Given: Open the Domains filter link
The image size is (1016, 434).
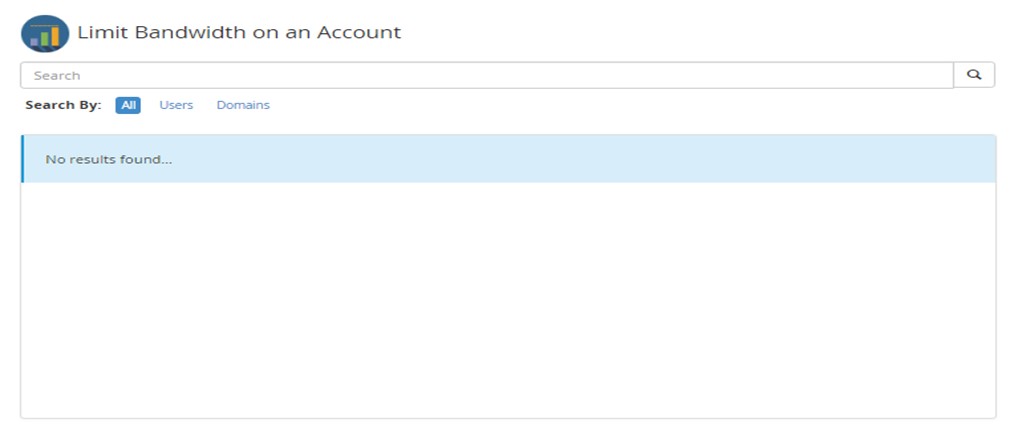Looking at the screenshot, I should (243, 105).
